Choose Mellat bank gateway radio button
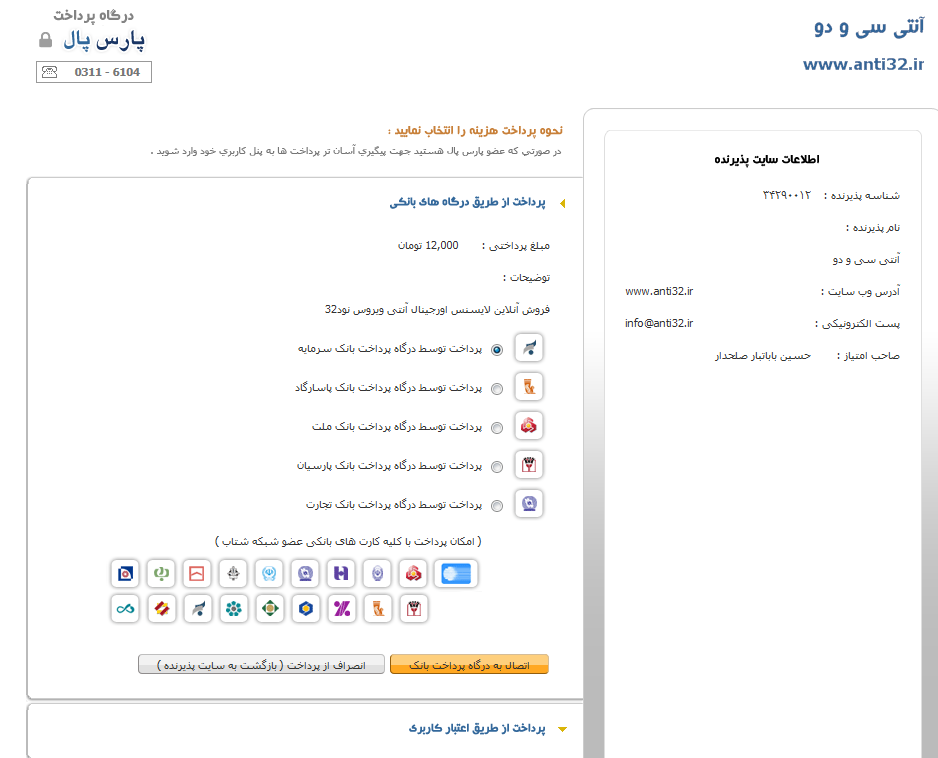The width and height of the screenshot is (938, 758). click(x=497, y=428)
